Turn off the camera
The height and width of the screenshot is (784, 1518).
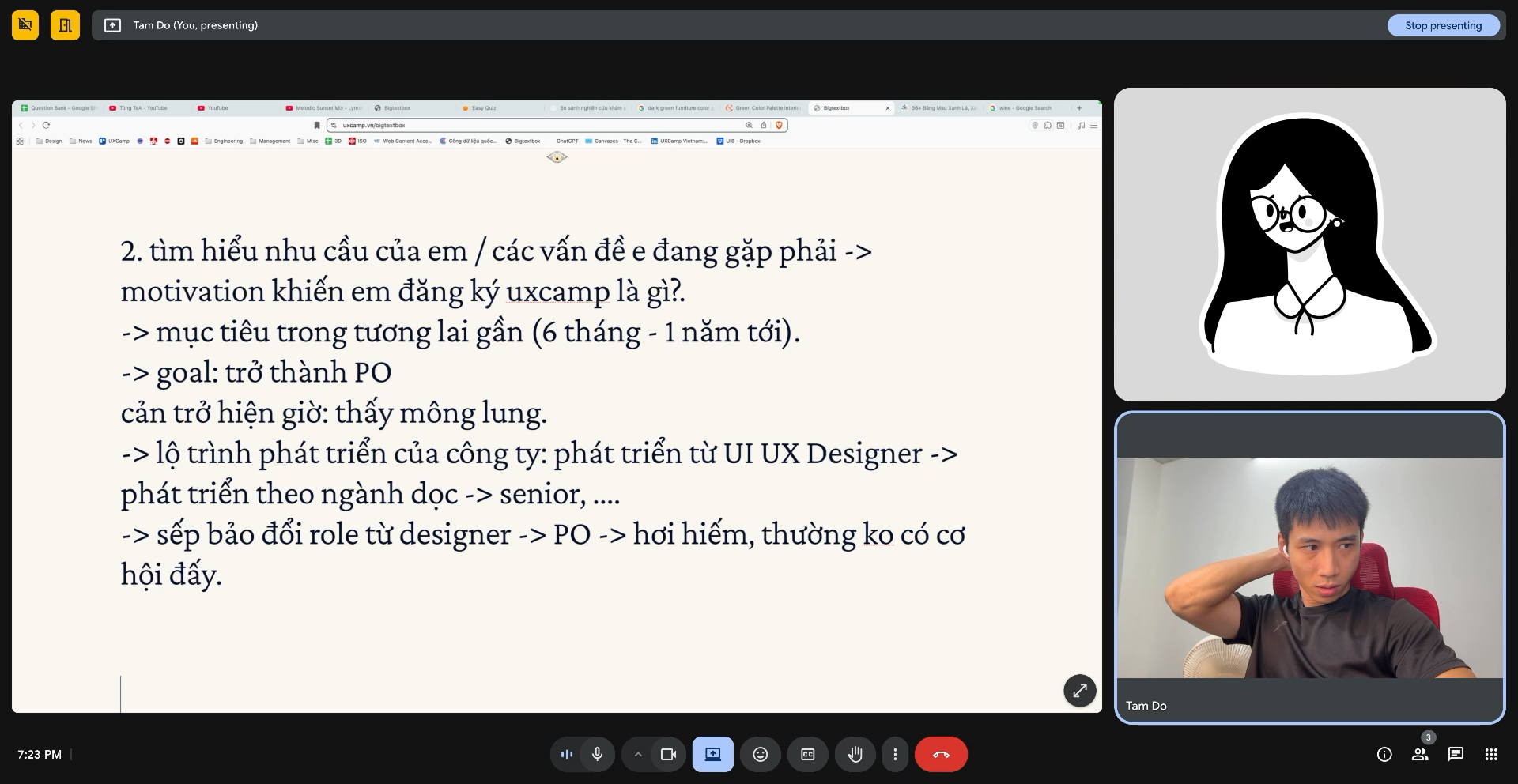(x=668, y=754)
